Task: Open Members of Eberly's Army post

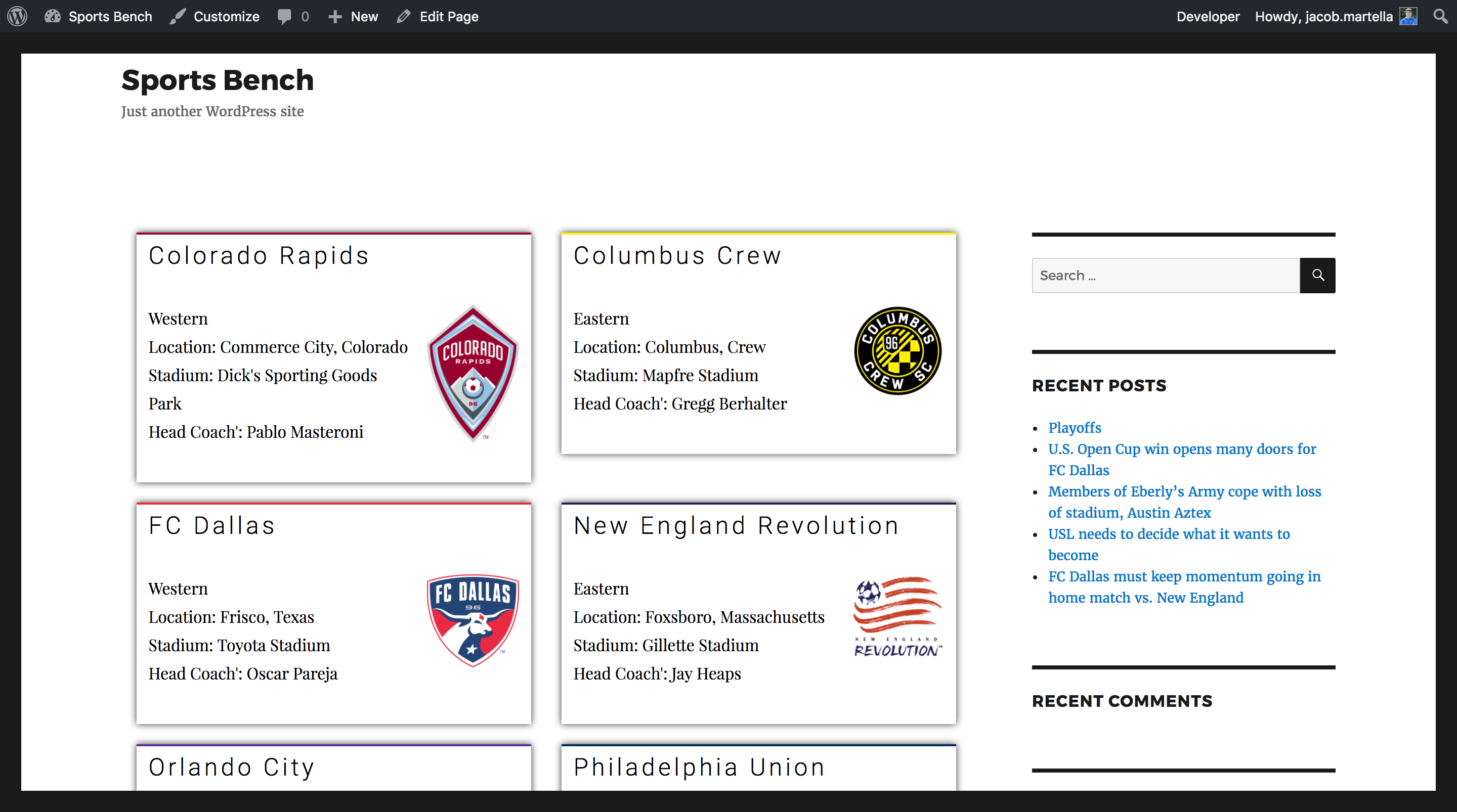Action: click(1184, 491)
